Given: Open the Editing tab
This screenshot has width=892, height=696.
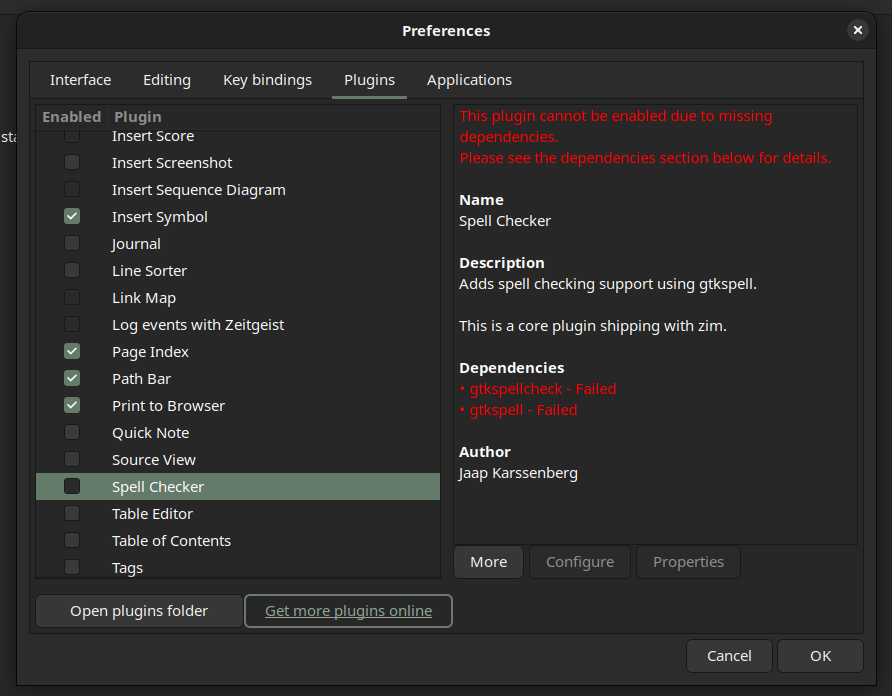Looking at the screenshot, I should [x=167, y=80].
